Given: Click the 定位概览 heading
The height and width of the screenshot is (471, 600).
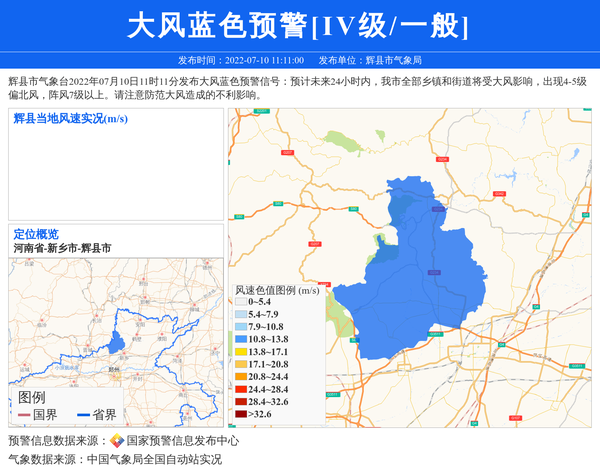Looking at the screenshot, I should (x=36, y=234).
